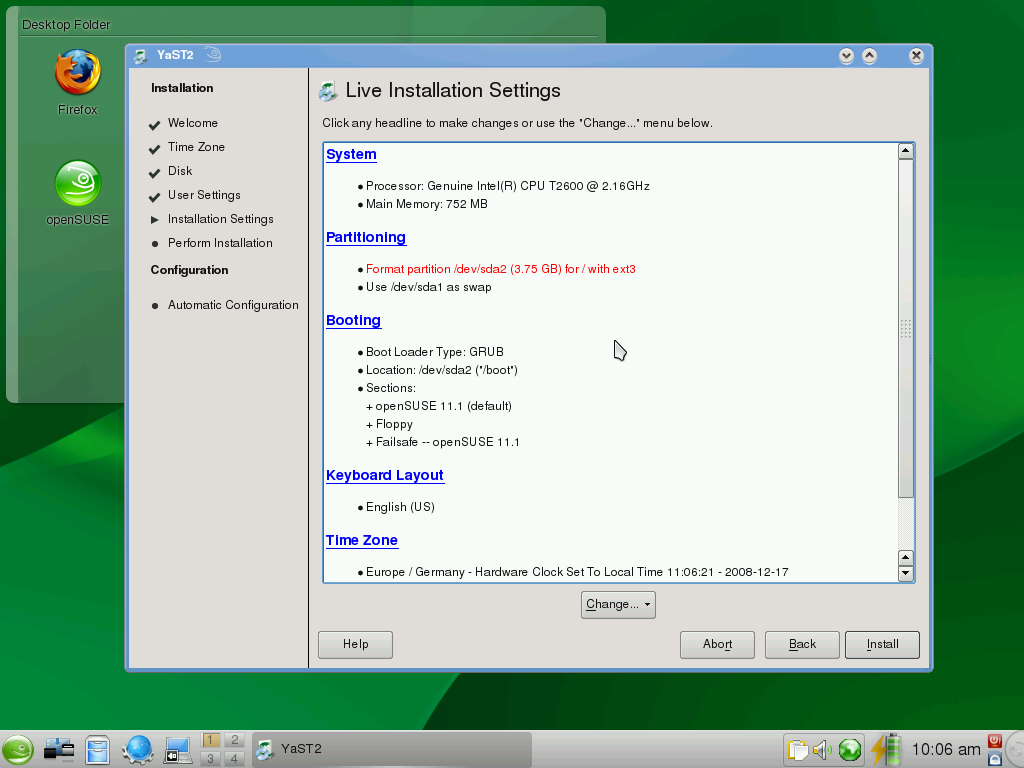Click the Welcome step in installation sidebar
This screenshot has height=768, width=1024.
coord(193,123)
